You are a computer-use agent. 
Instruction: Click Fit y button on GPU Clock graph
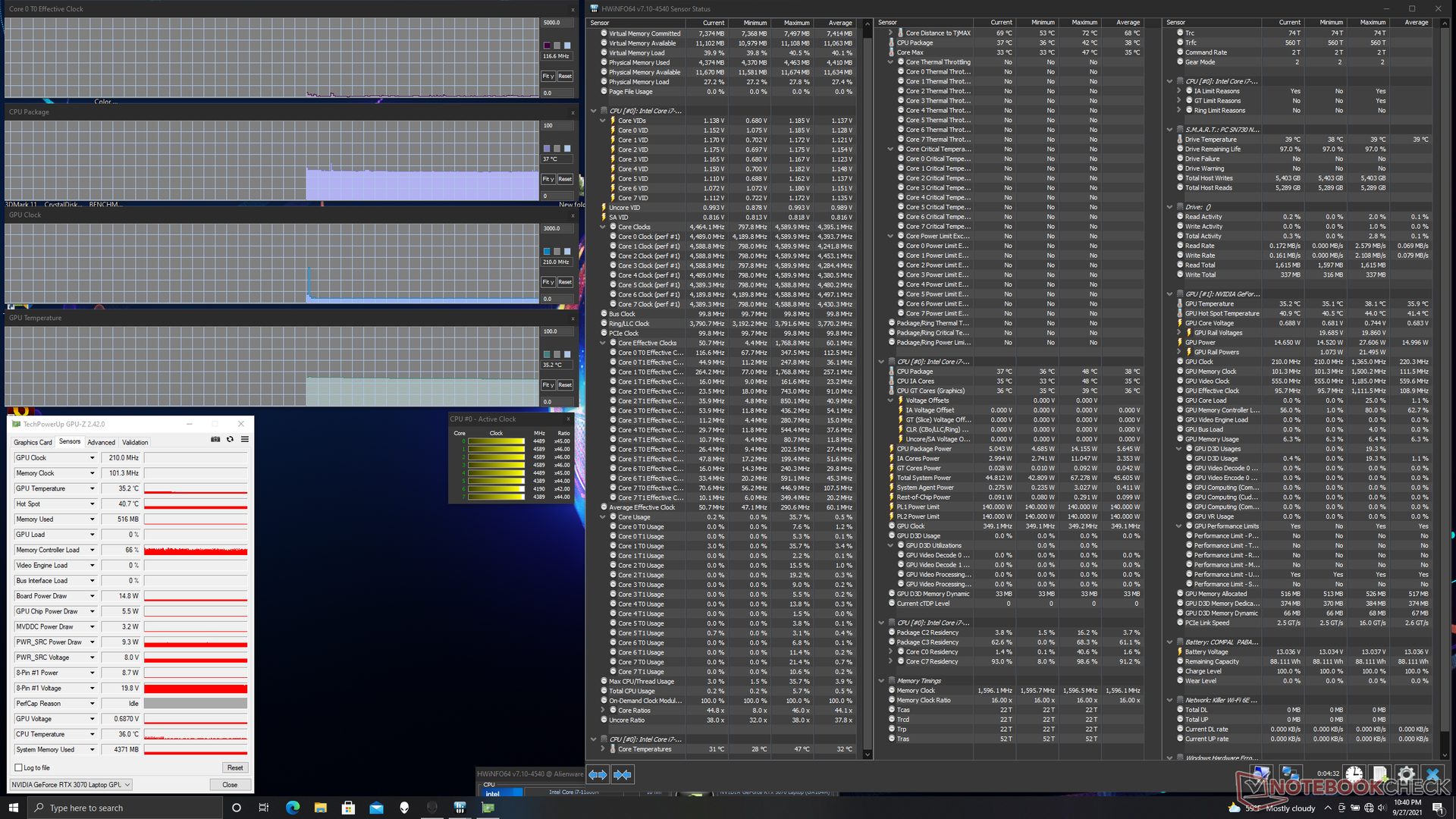(x=548, y=282)
